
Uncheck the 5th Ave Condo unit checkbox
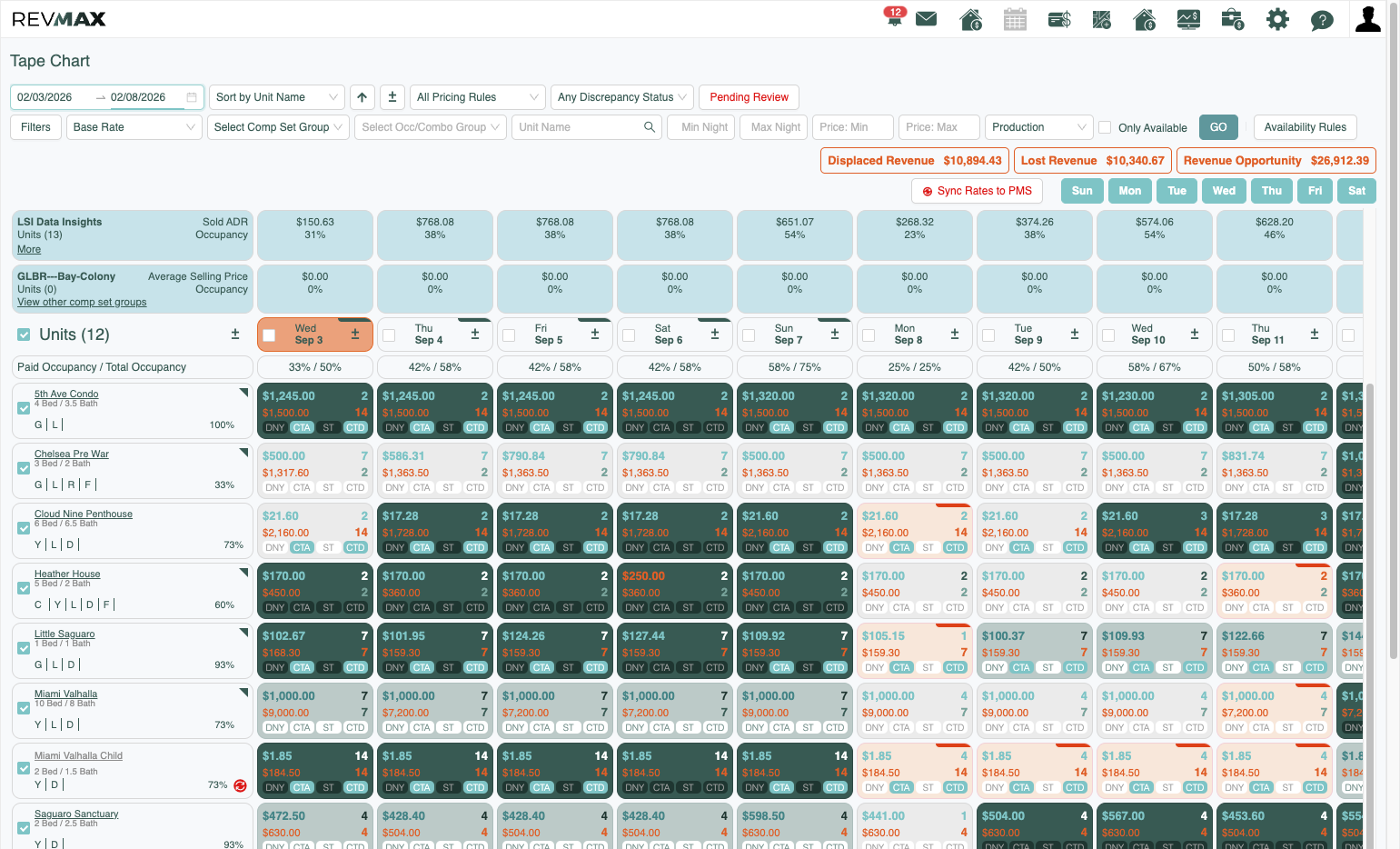coord(24,409)
